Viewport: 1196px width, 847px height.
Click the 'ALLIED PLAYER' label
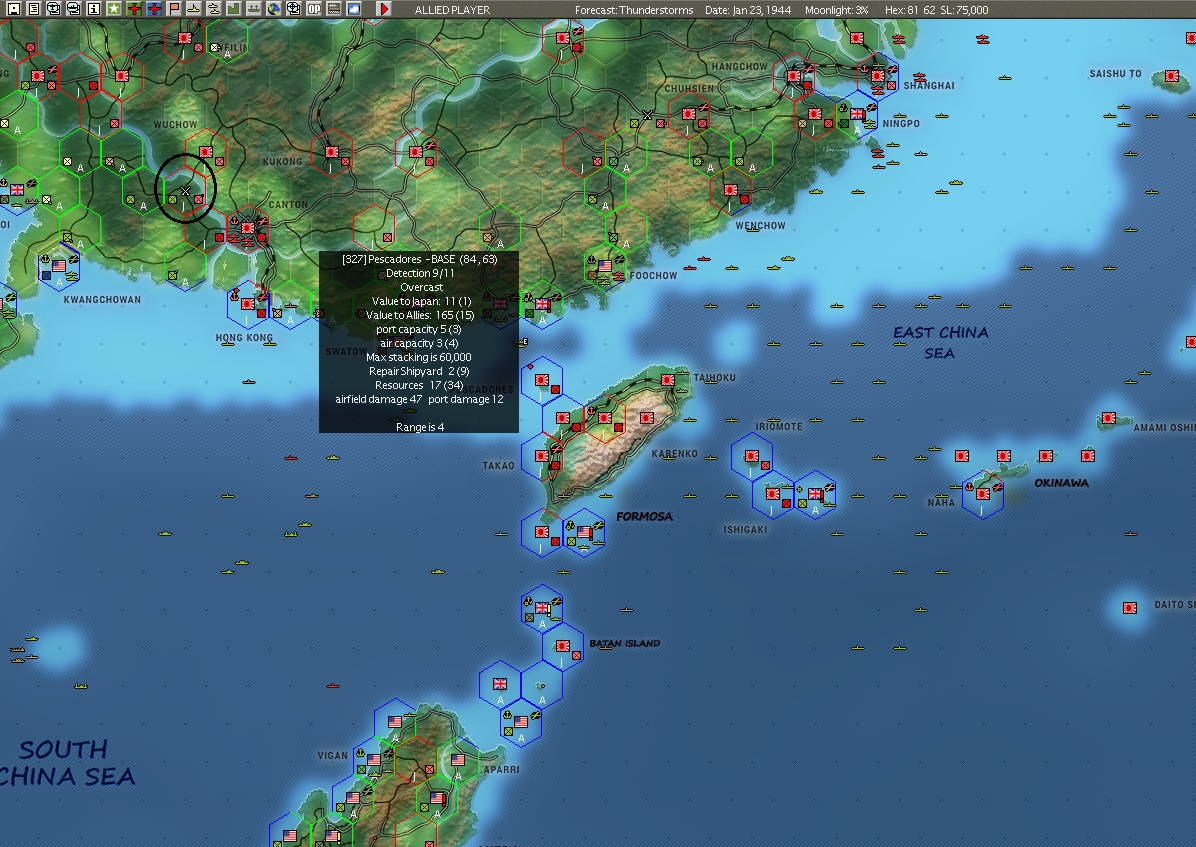[x=452, y=10]
